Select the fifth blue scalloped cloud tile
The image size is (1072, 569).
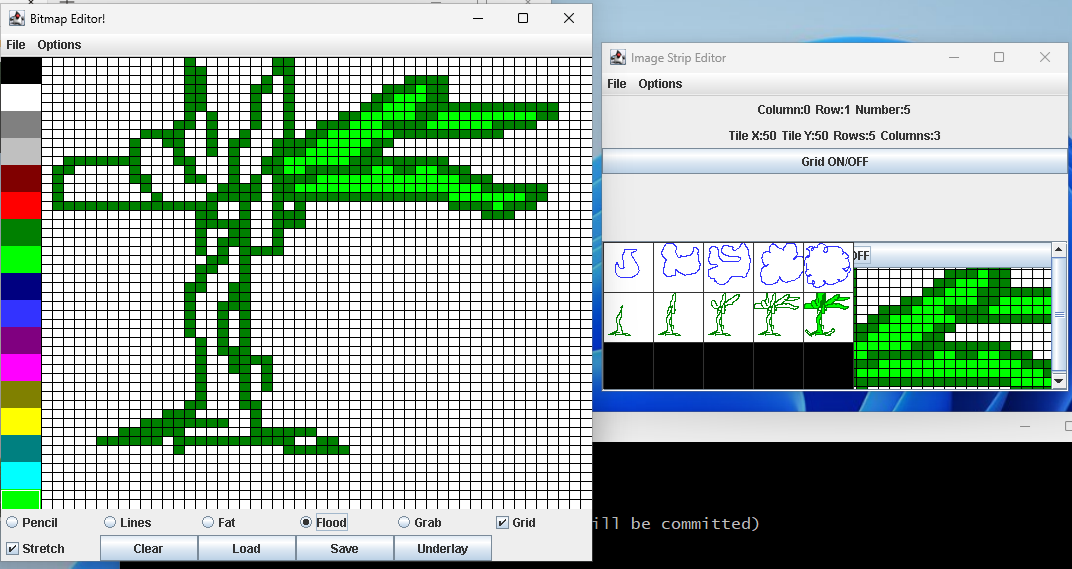click(829, 267)
